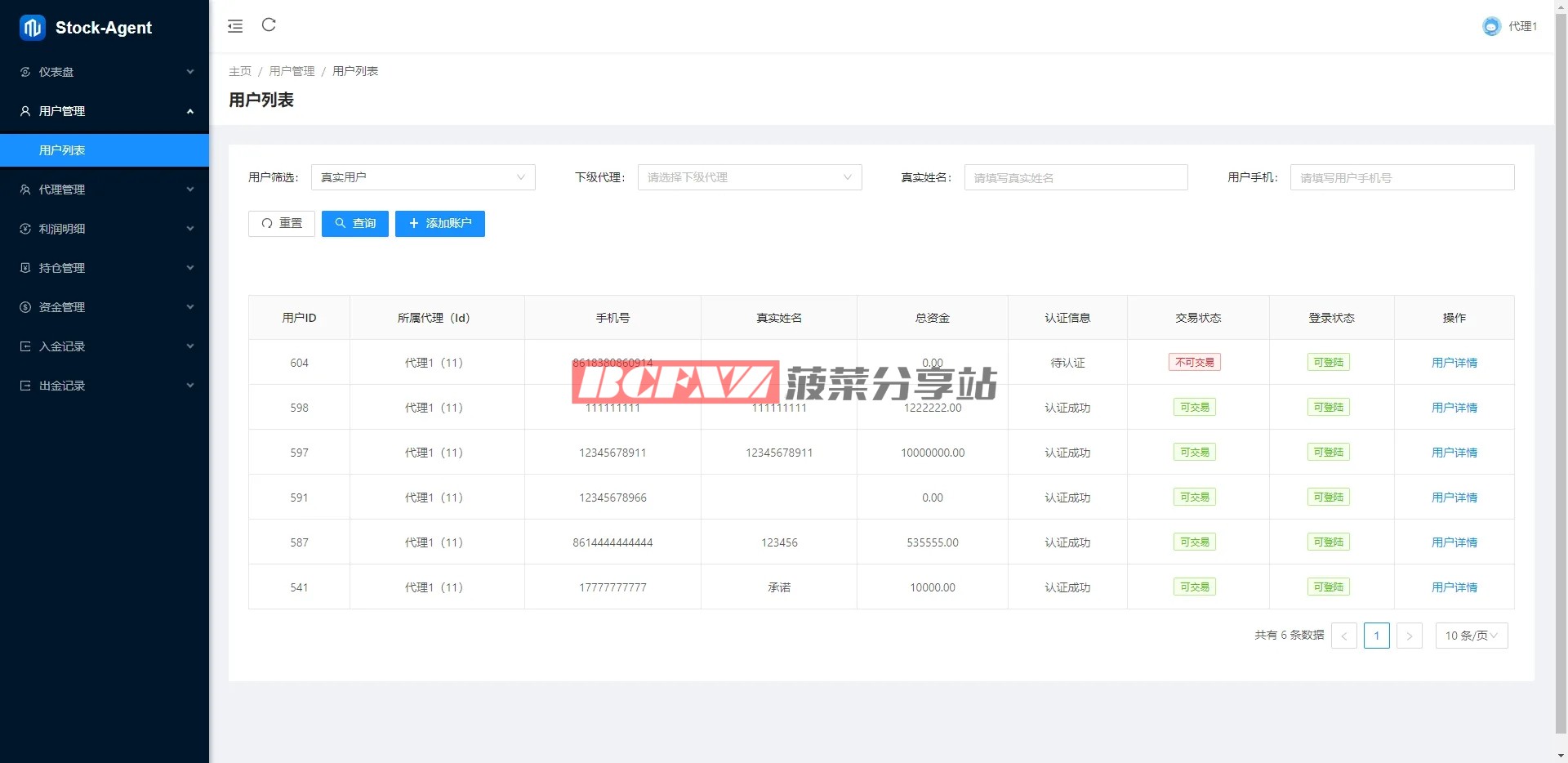Click the sidebar collapse icon in header

point(235,26)
